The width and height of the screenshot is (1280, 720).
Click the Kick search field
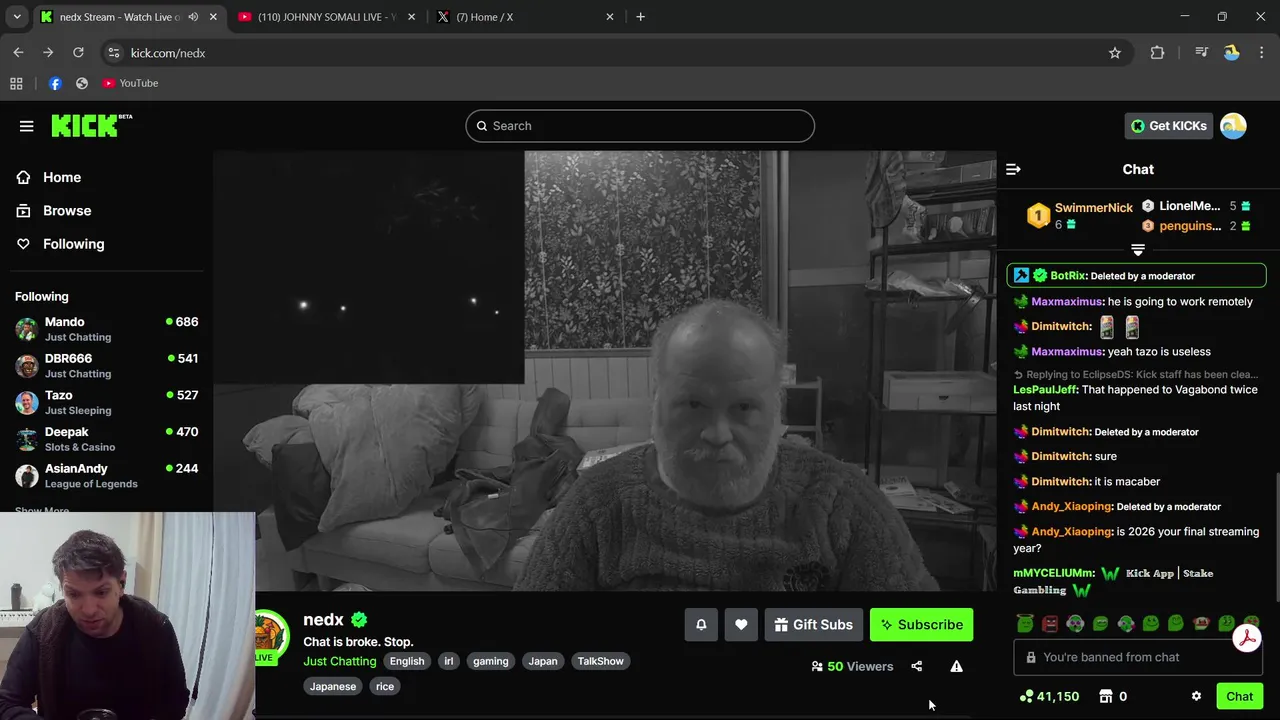click(640, 126)
